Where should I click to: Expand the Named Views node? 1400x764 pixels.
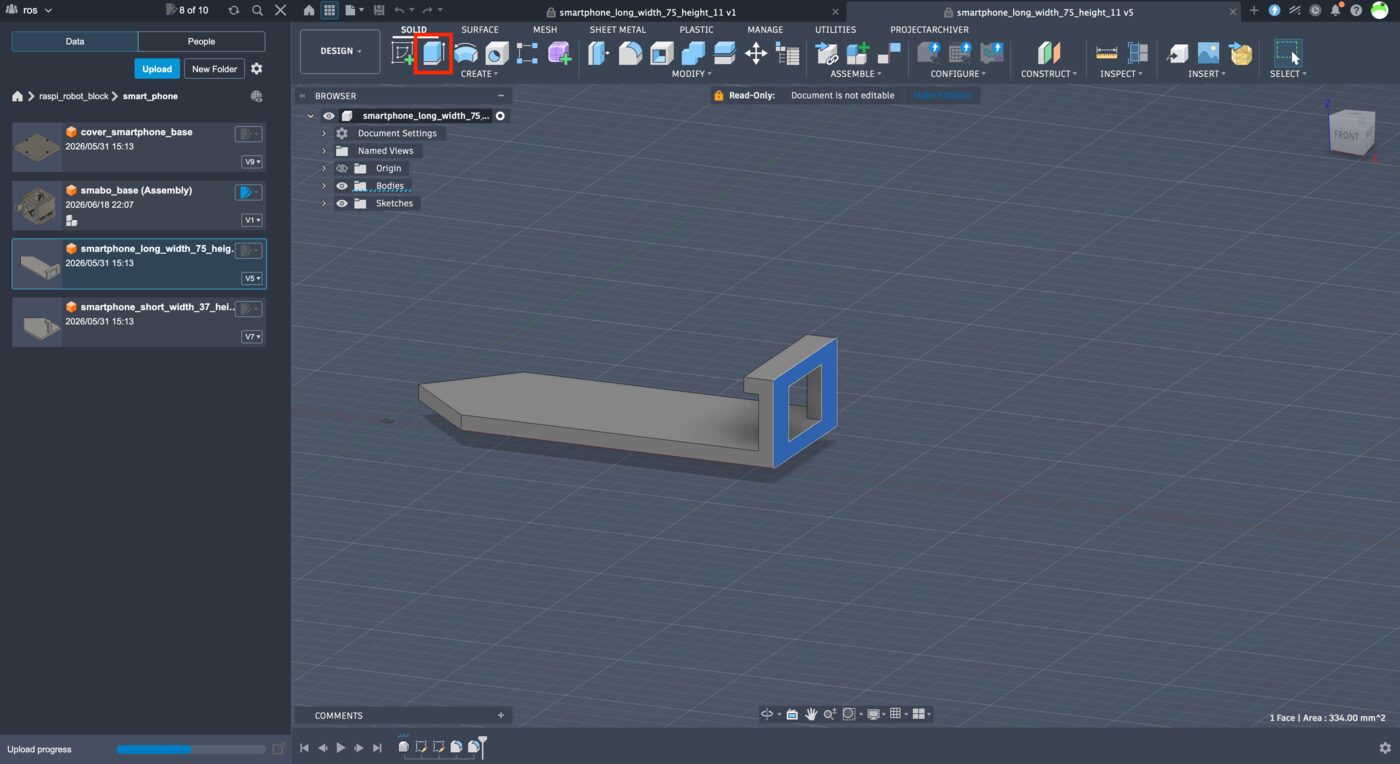(324, 151)
